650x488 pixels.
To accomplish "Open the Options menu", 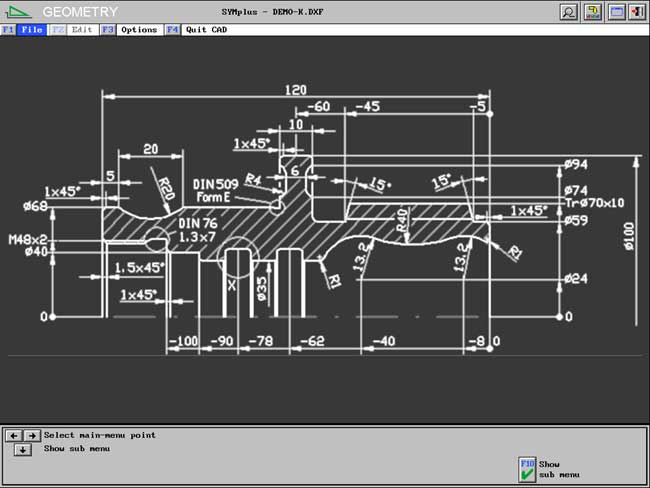I will (x=139, y=30).
